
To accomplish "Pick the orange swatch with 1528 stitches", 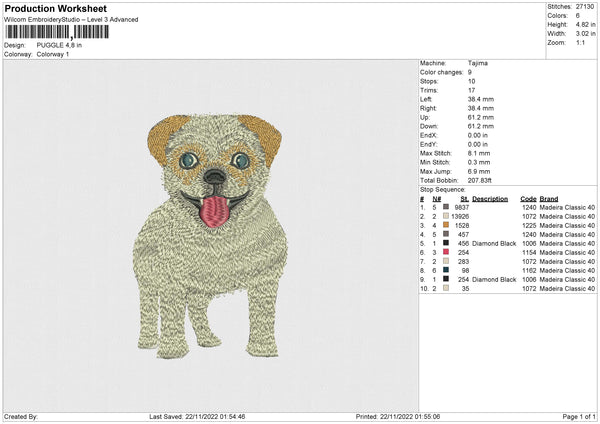I will point(446,226).
